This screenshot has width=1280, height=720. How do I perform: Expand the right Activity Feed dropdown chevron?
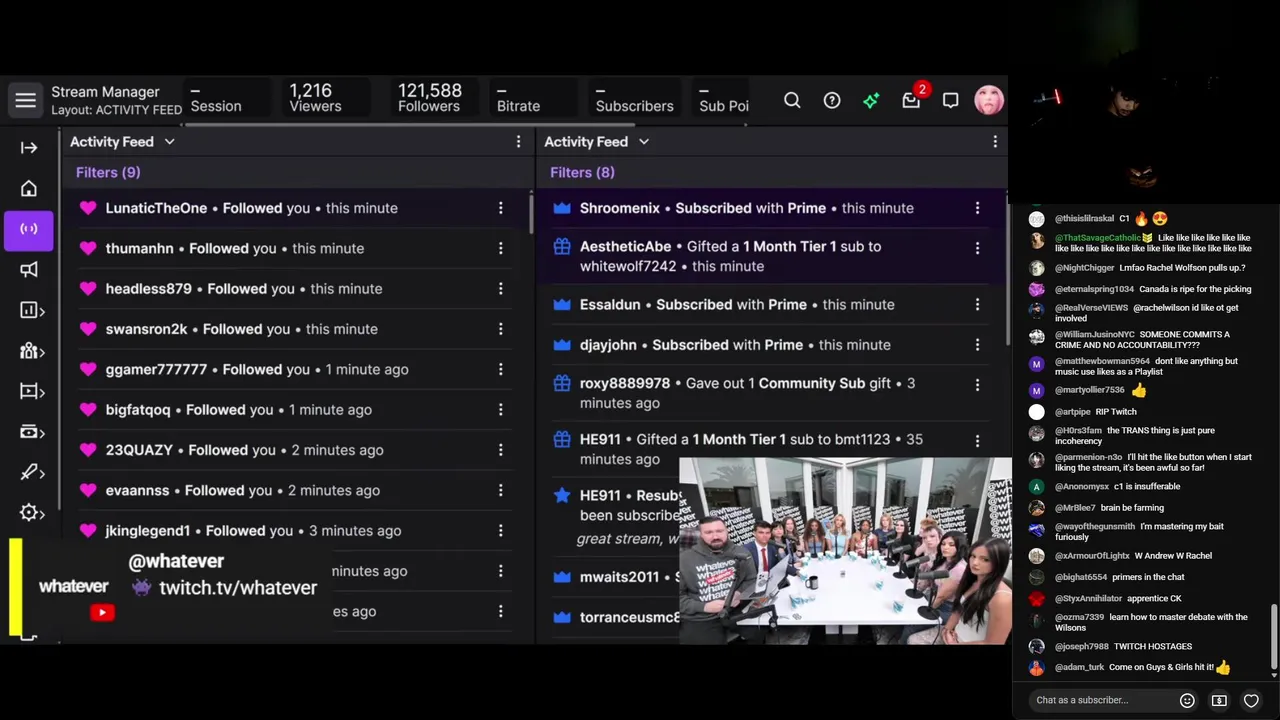pos(643,142)
